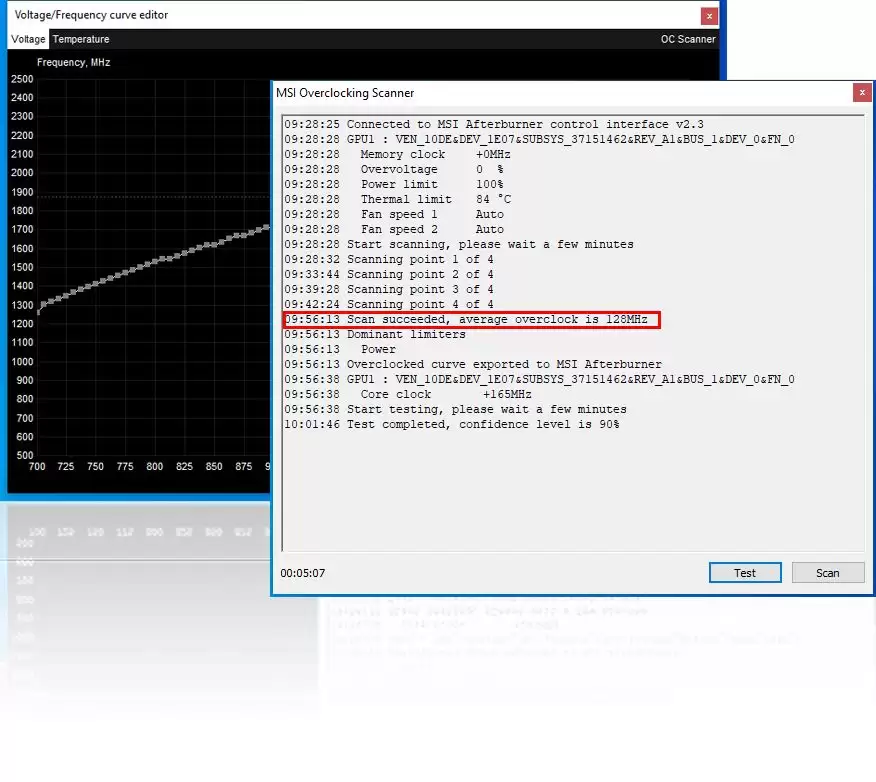Click the 'Connected to MSI Afterburner' log entry
876x782 pixels.
pos(494,125)
